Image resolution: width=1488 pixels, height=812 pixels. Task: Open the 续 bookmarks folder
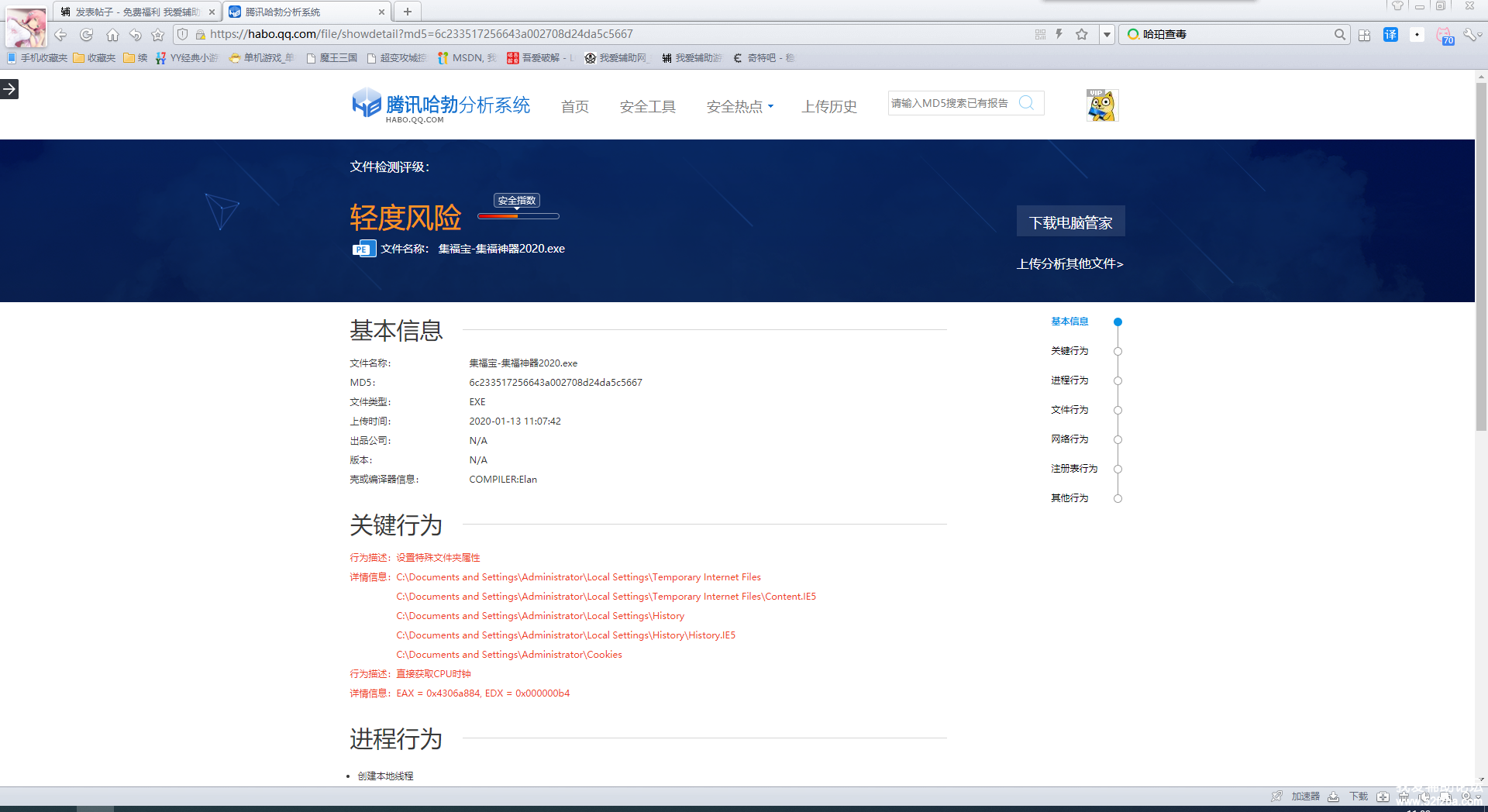tap(136, 58)
